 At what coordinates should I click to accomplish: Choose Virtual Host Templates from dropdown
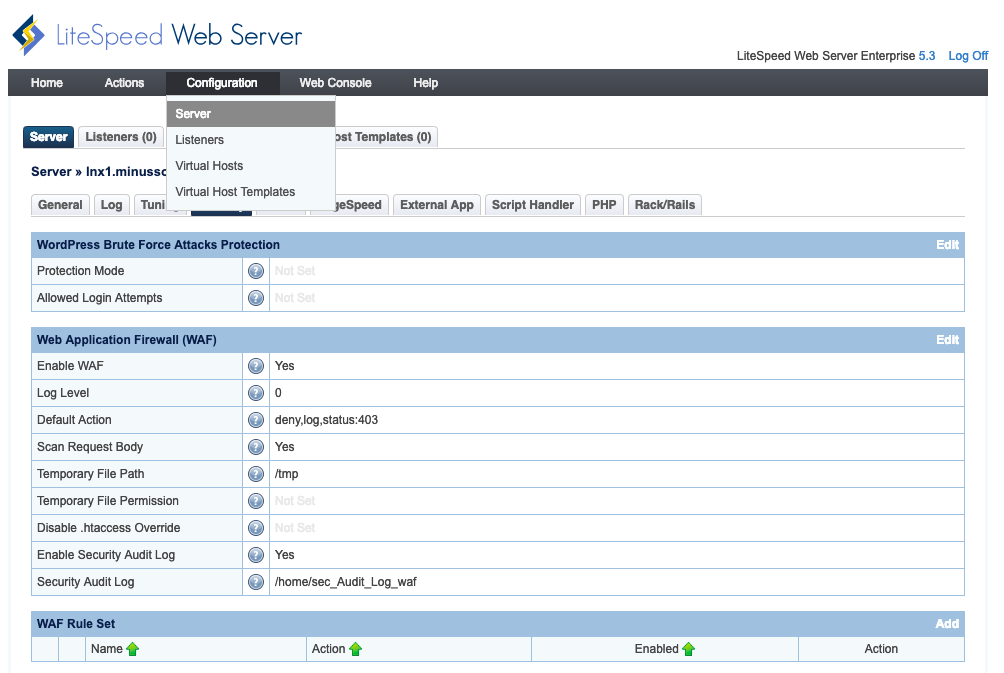click(x=250, y=192)
